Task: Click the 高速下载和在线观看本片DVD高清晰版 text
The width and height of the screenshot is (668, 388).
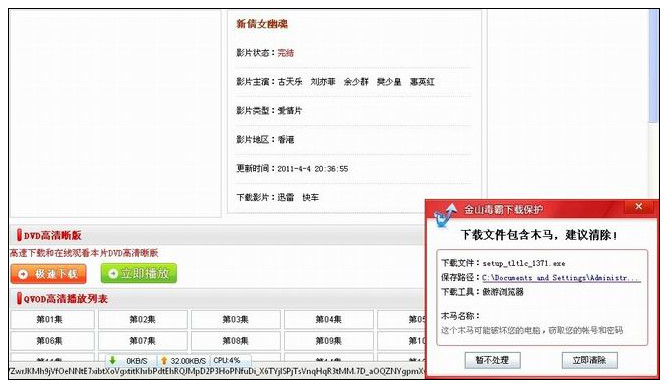Action: 84,253
